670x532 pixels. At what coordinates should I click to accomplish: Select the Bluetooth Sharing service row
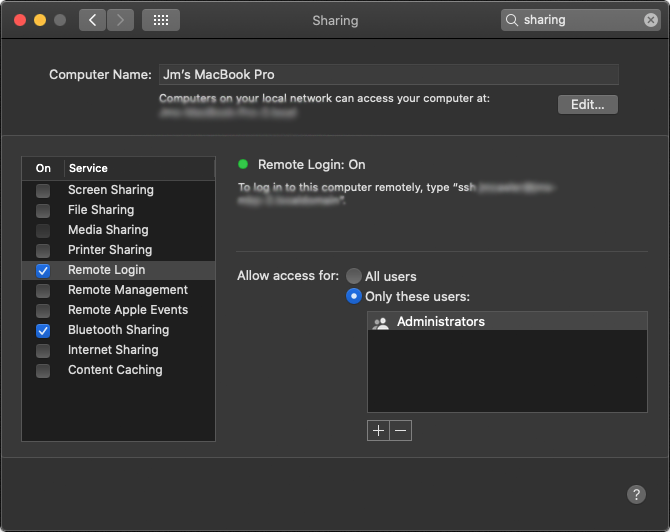tap(118, 331)
